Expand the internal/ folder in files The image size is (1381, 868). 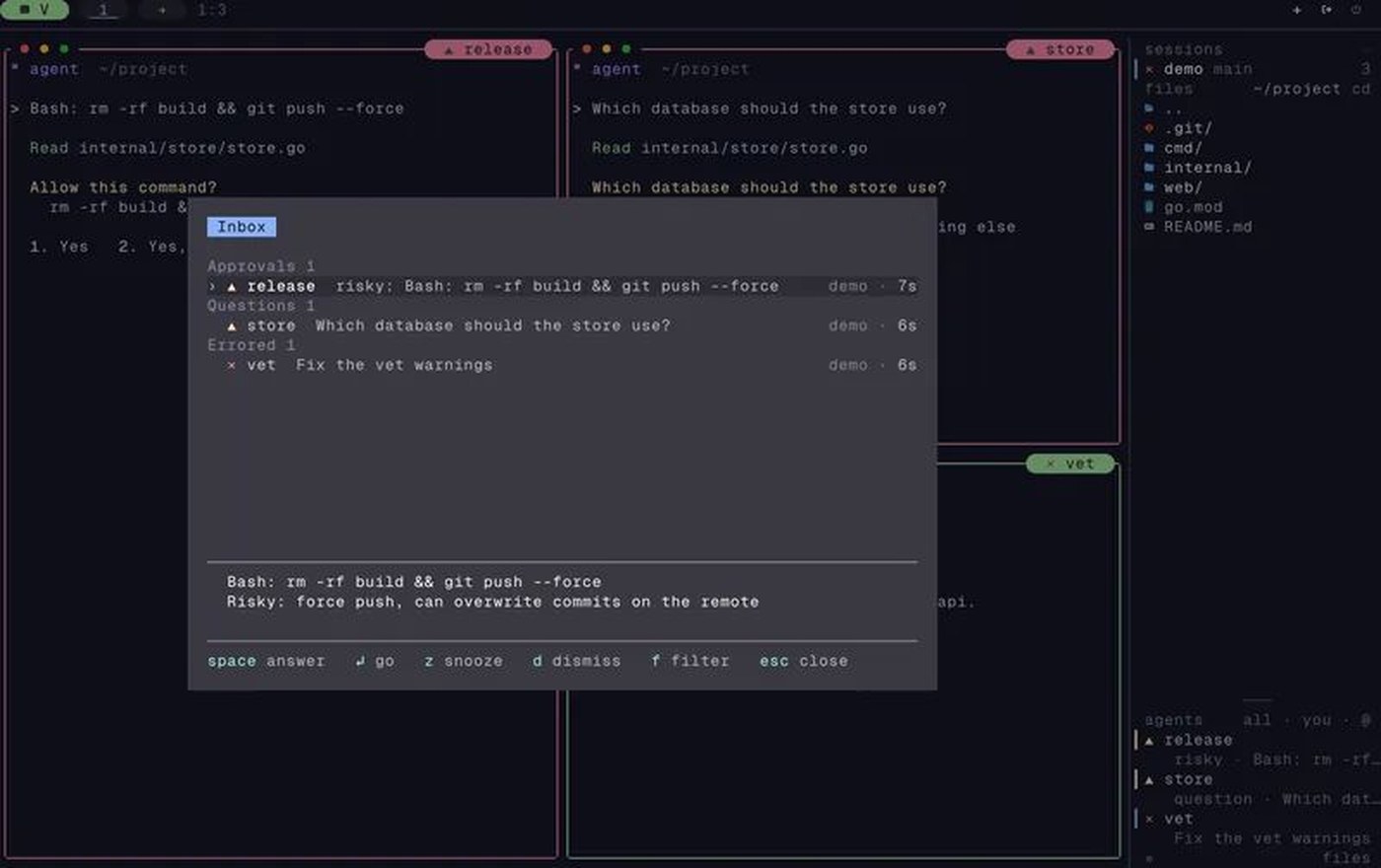click(x=1207, y=168)
